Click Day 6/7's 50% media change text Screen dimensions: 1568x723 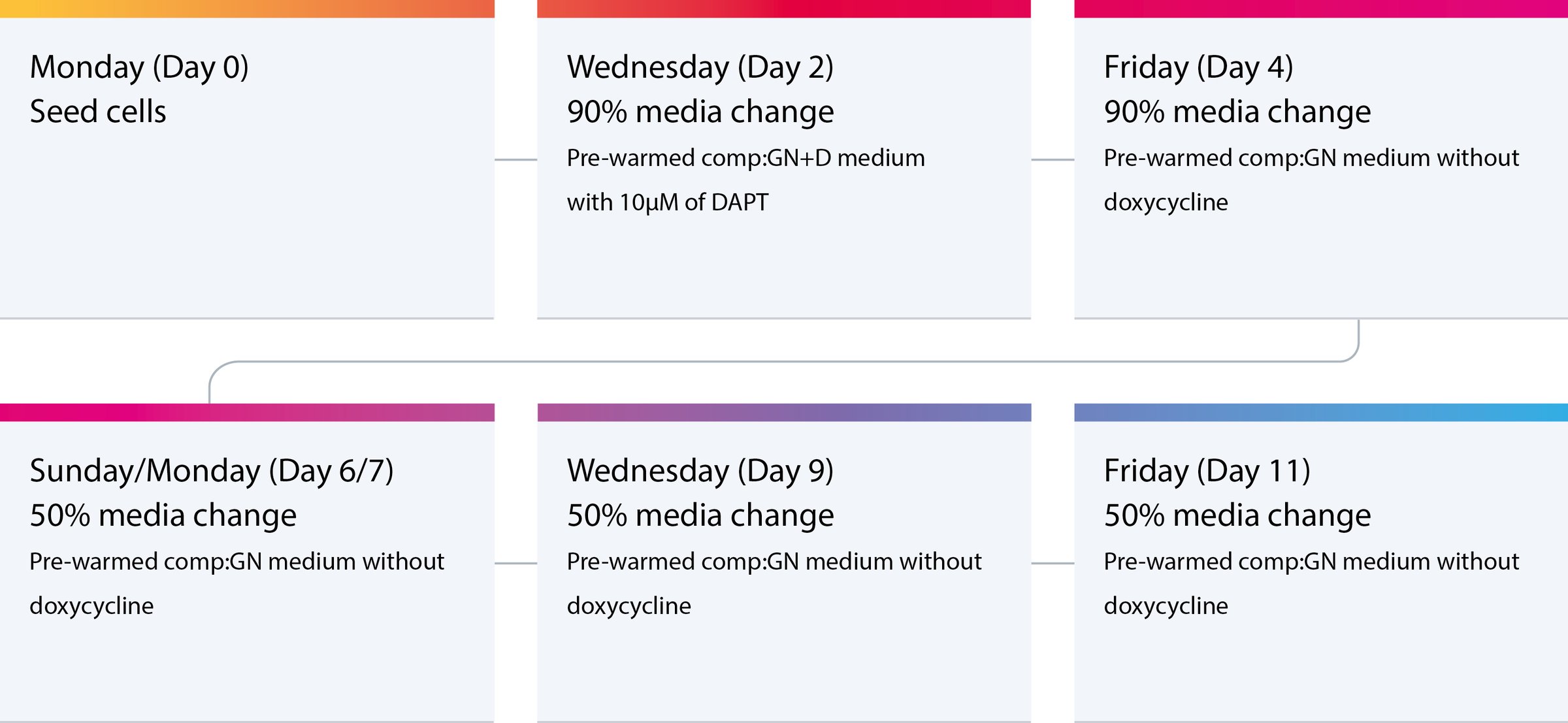point(163,515)
